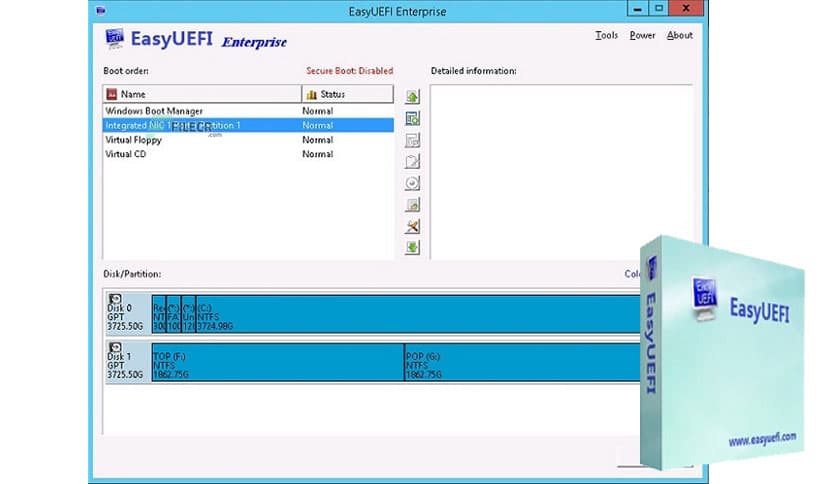Image resolution: width=836 pixels, height=484 pixels.
Task: Click the create new boot entry icon
Action: [x=412, y=118]
